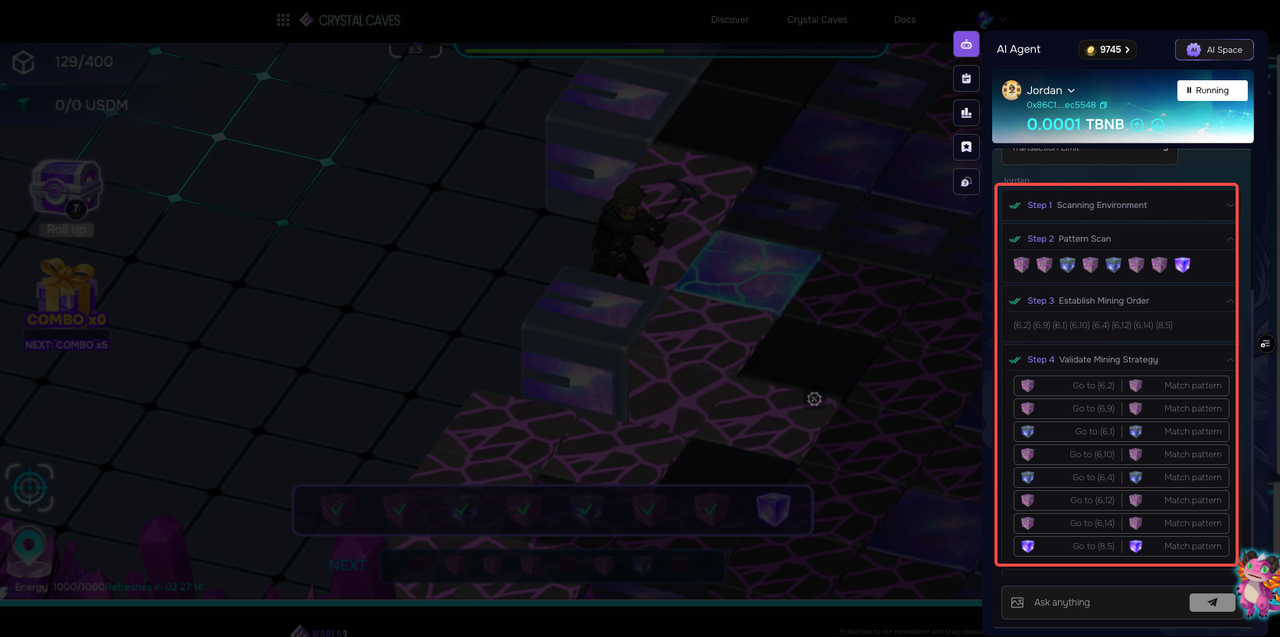Copy the wallet address 0x86C1...ec5548
This screenshot has width=1280, height=637.
1104,105
